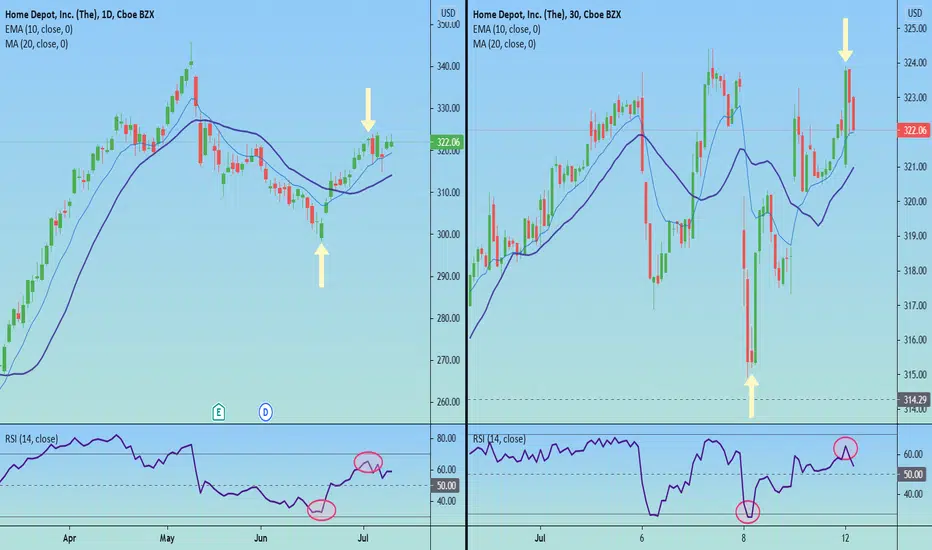The width and height of the screenshot is (932, 550).
Task: Click the 260.00 price level on the left axis
Action: point(449,402)
